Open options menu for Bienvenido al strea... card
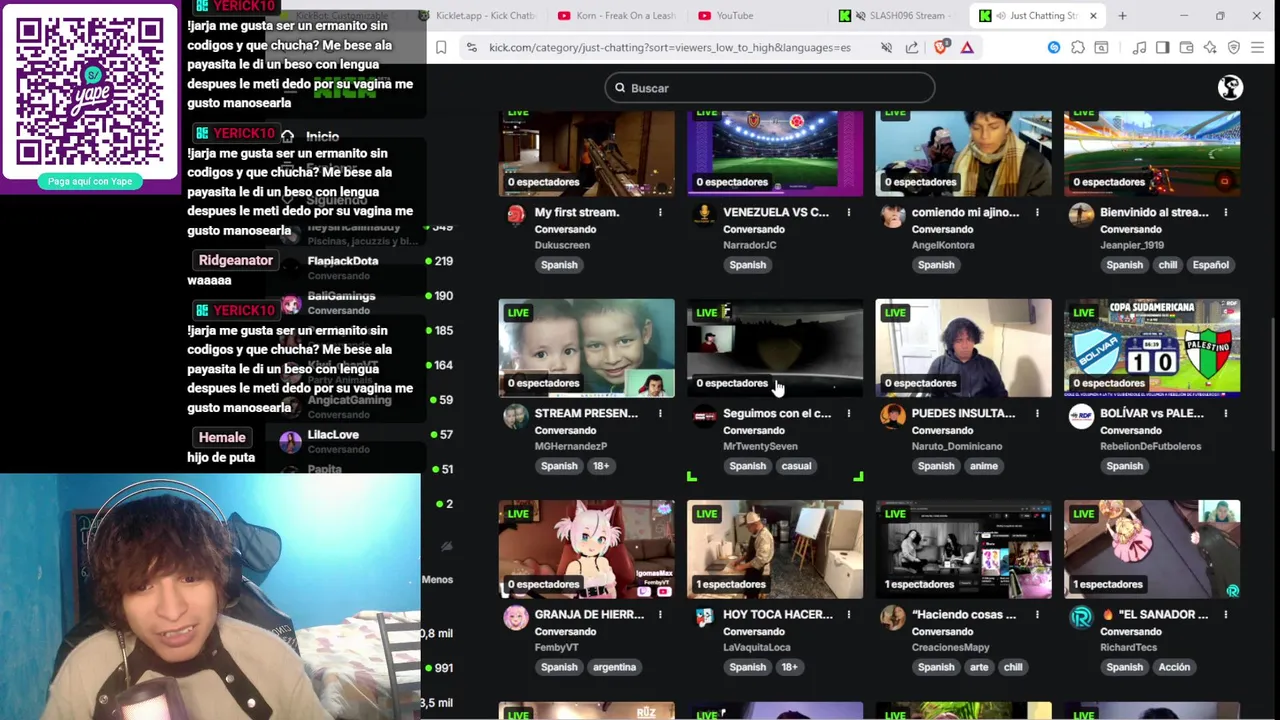This screenshot has width=1280, height=720. click(1226, 212)
